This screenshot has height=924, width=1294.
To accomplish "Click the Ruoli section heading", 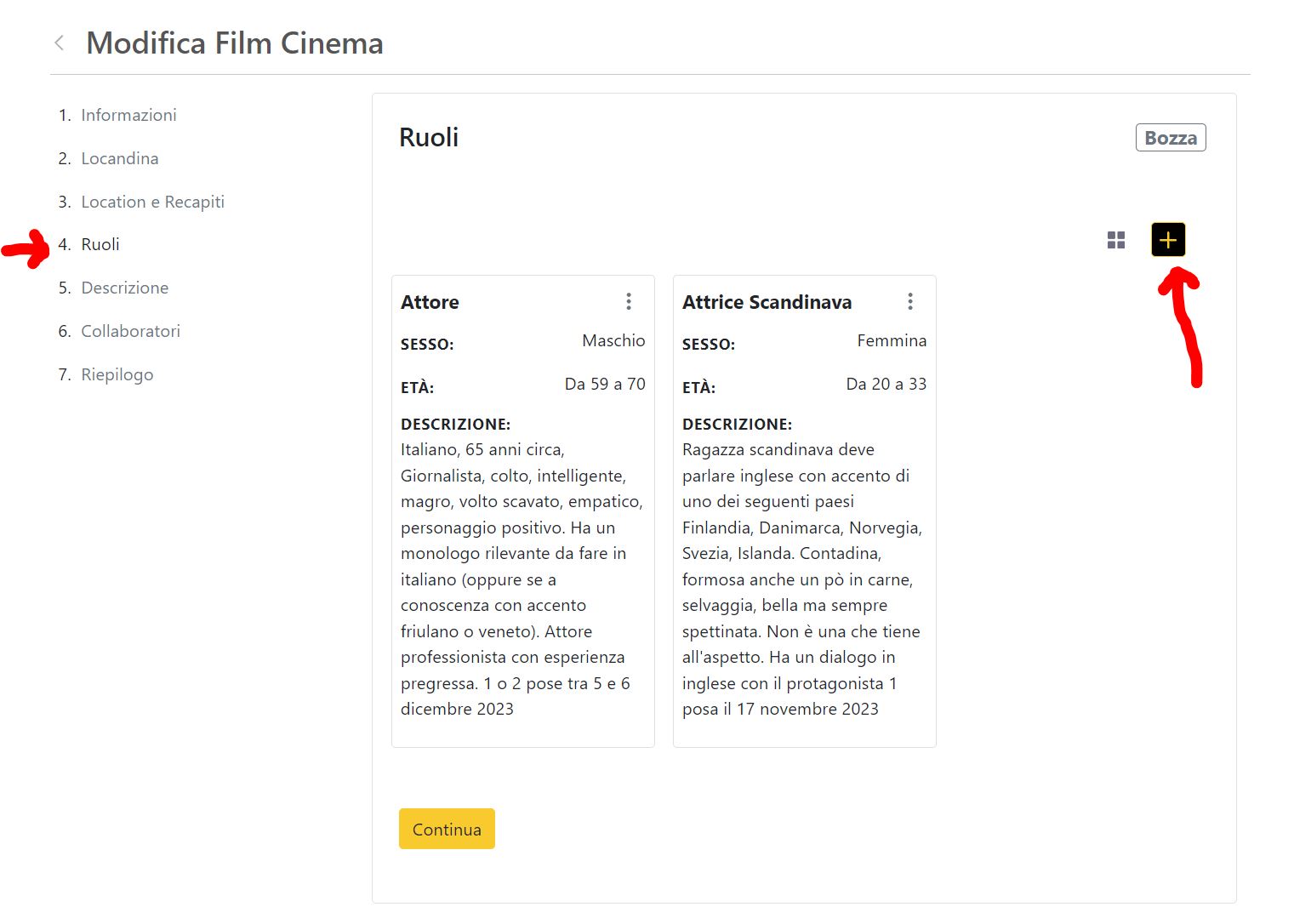I will coord(429,137).
